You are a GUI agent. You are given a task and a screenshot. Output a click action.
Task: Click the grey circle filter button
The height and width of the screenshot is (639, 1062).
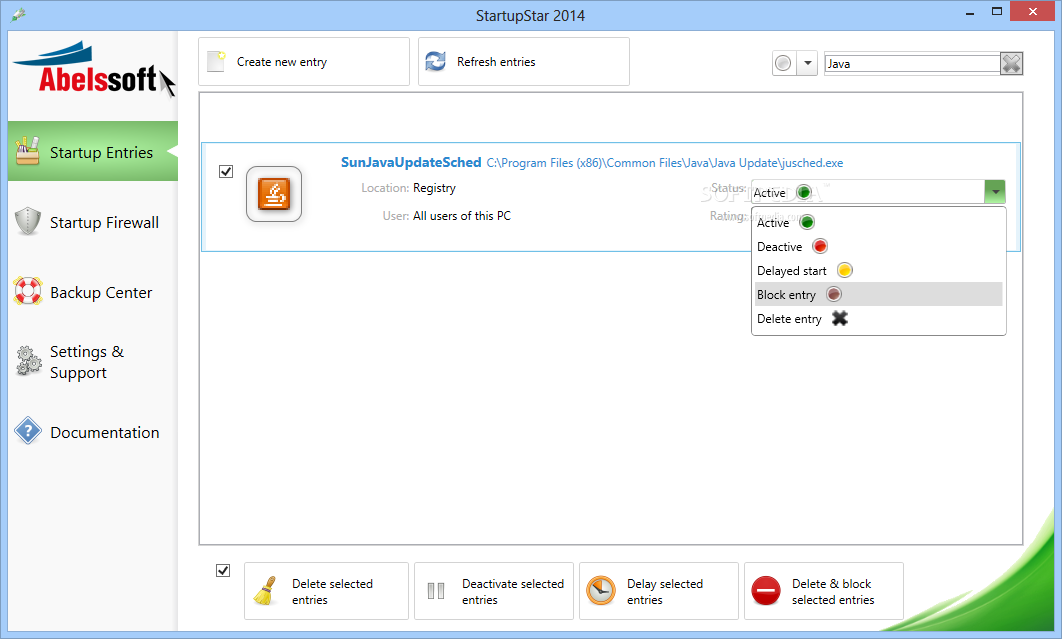click(784, 64)
